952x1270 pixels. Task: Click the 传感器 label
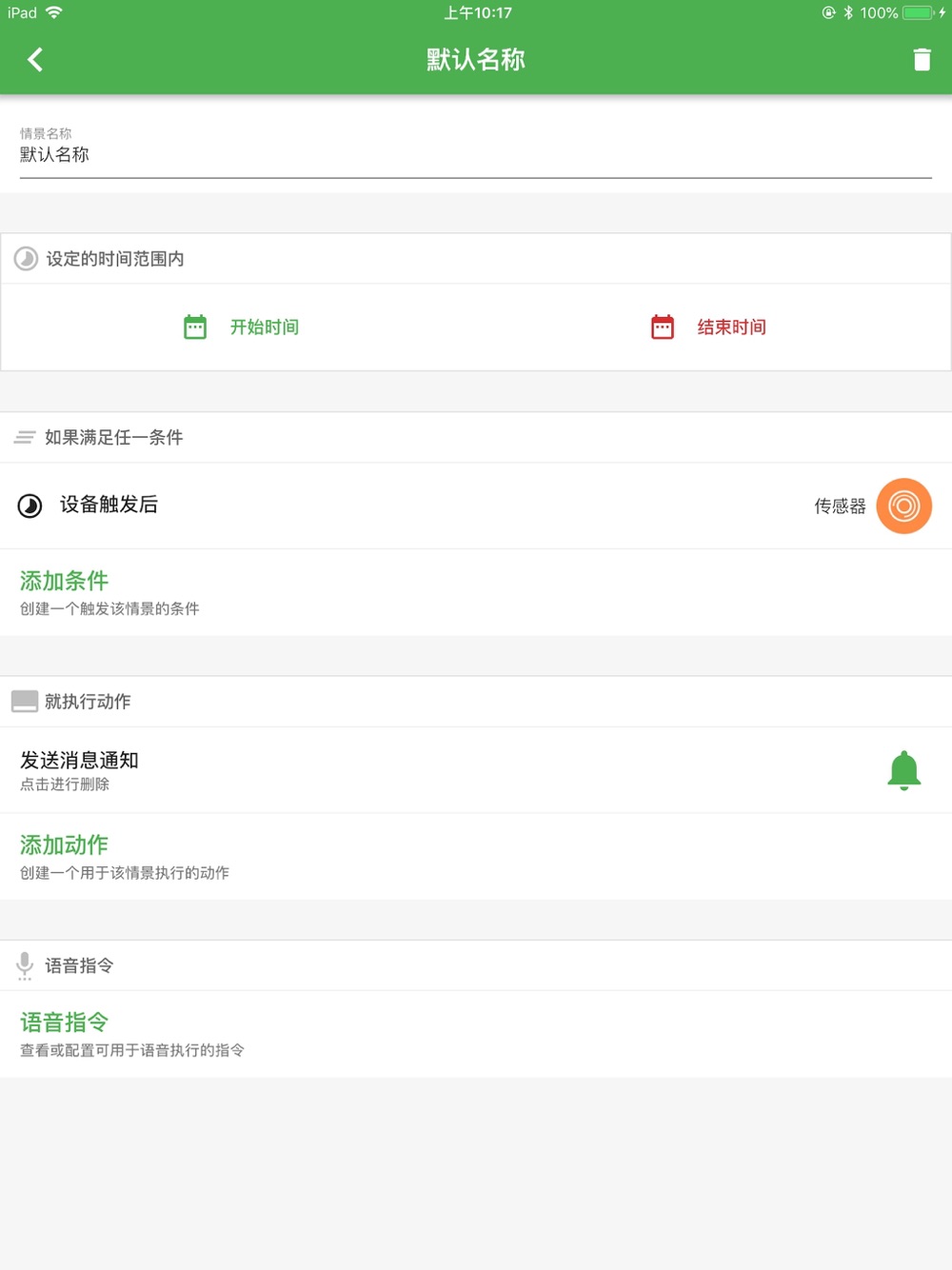pyautogui.click(x=840, y=506)
